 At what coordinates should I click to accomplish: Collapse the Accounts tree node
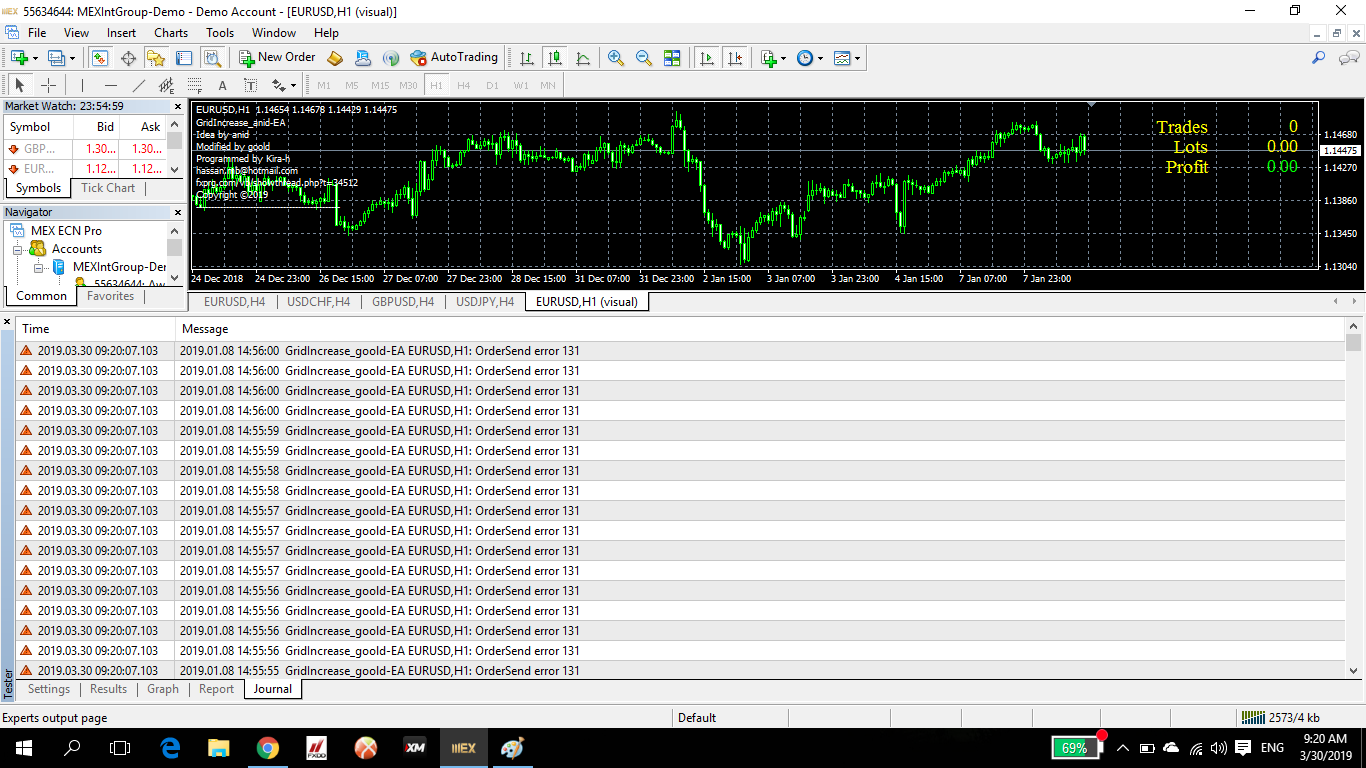click(x=18, y=249)
